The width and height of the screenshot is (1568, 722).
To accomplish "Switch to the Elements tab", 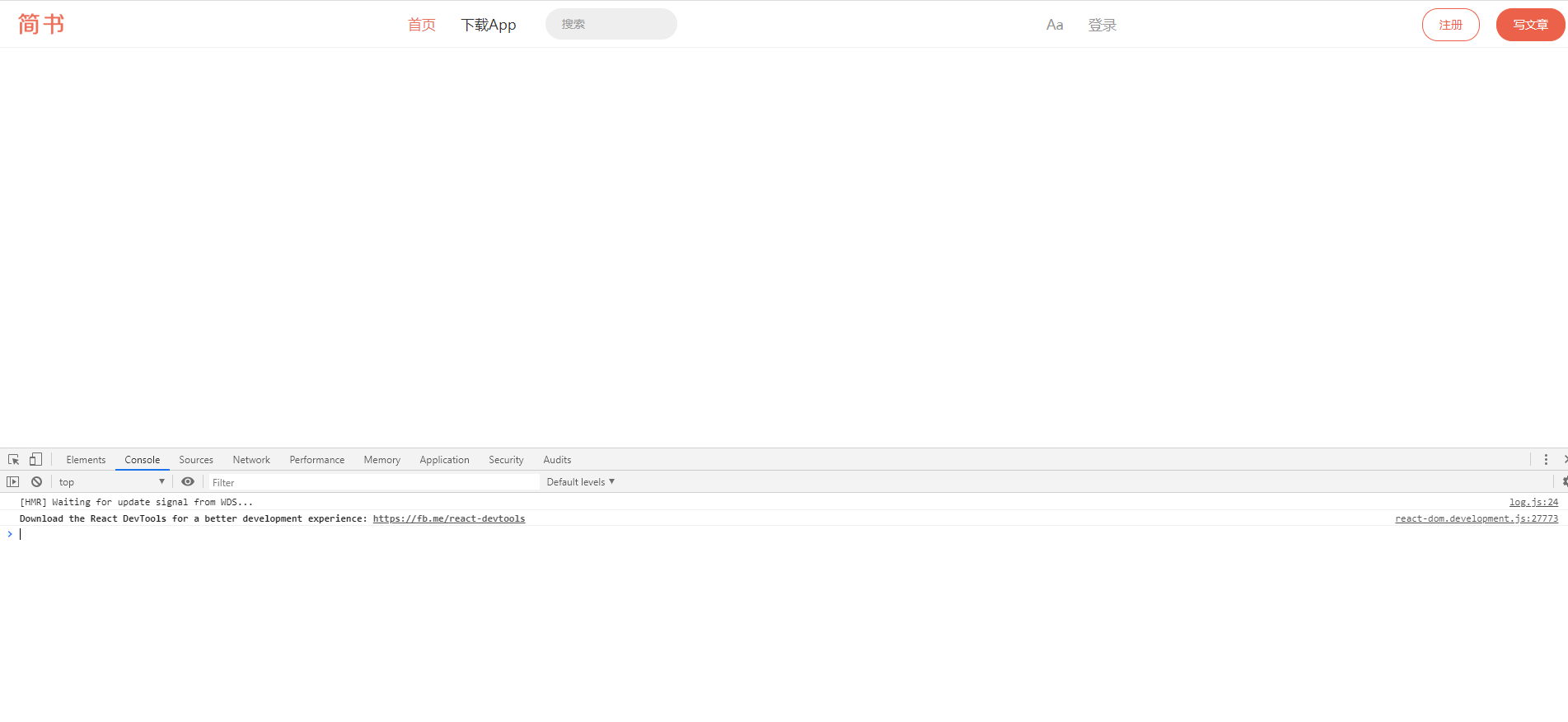I will tap(86, 460).
